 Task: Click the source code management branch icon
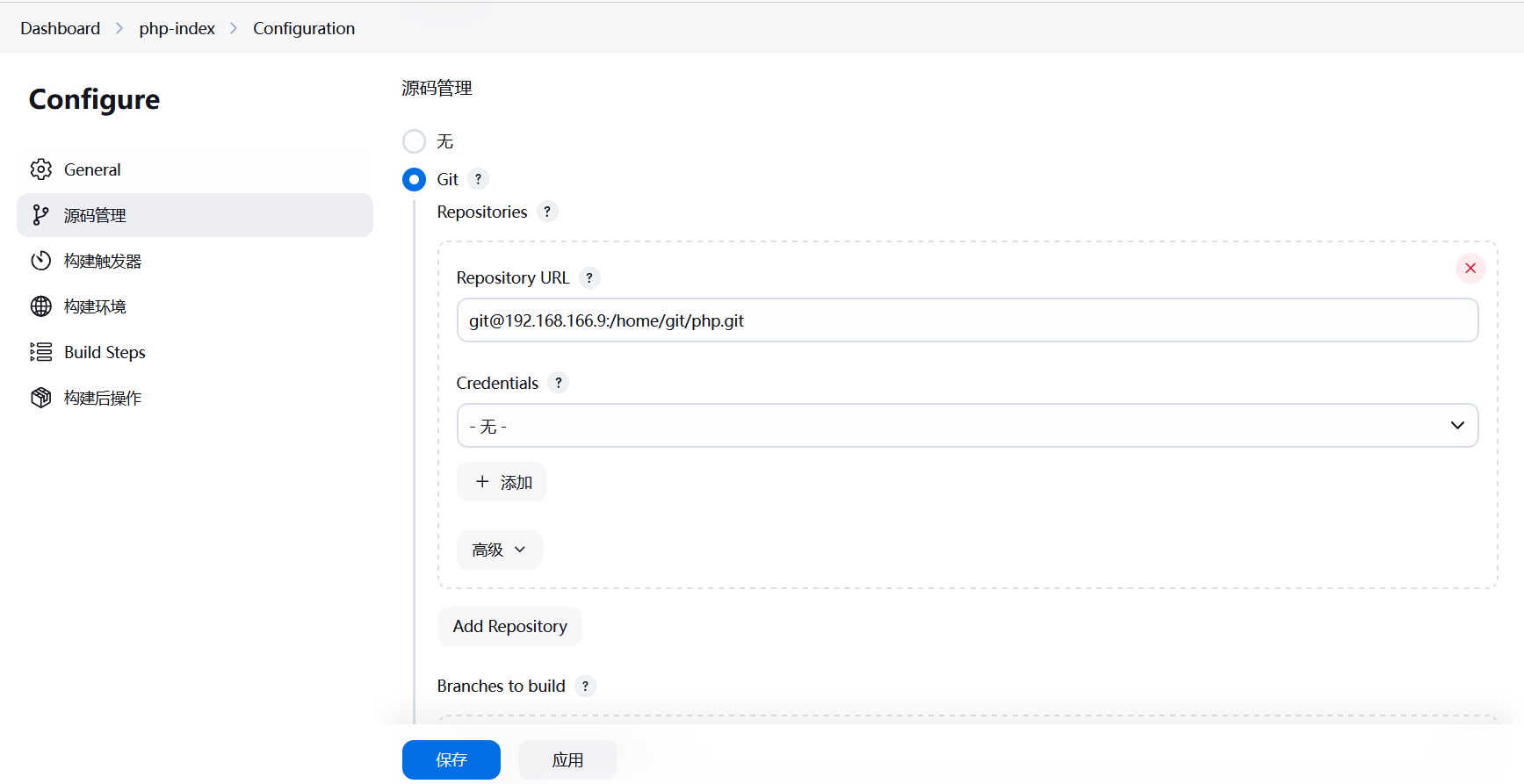click(x=41, y=215)
